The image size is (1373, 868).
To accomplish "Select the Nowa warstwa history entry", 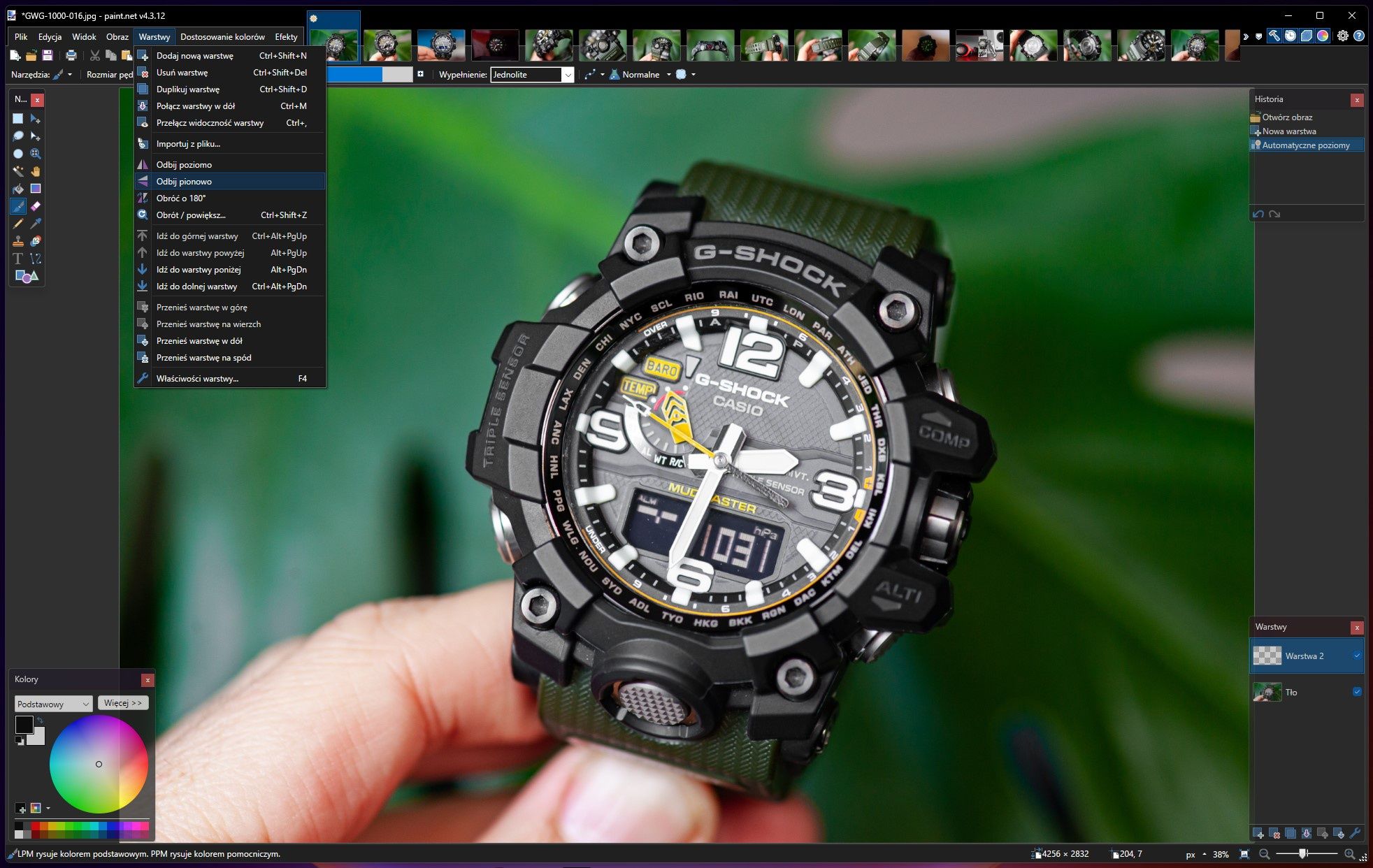I will [x=1307, y=131].
